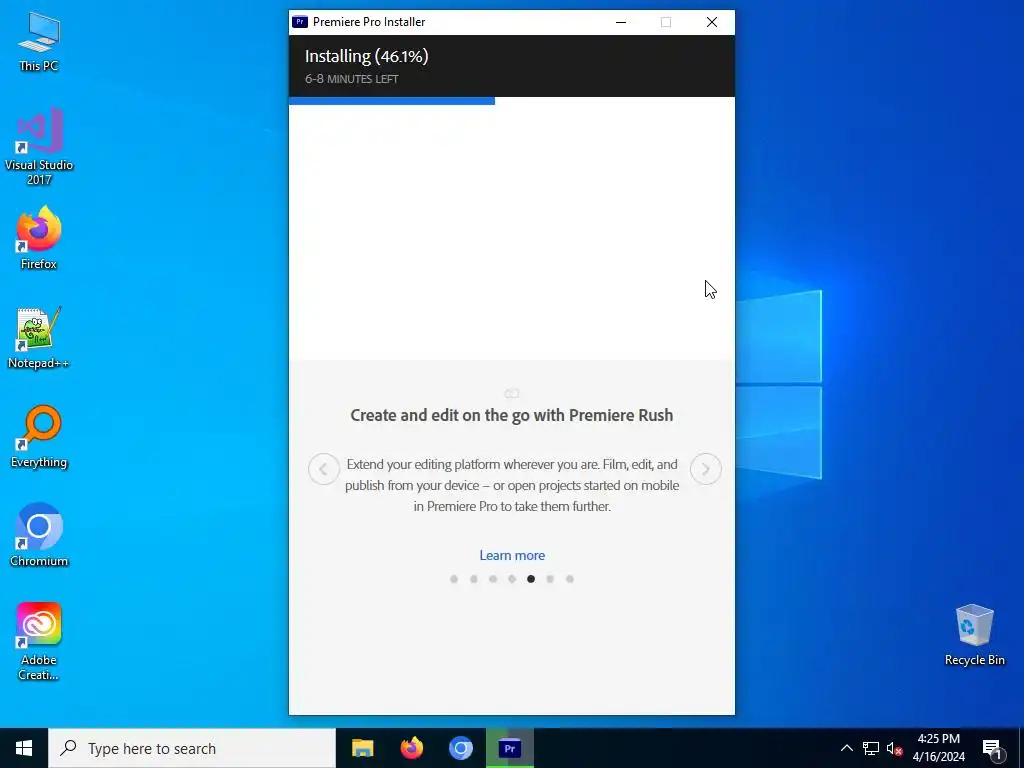Screen dimensions: 1024x768
Task: Open the taskbar clock showing 4:25 PM
Action: [x=938, y=748]
